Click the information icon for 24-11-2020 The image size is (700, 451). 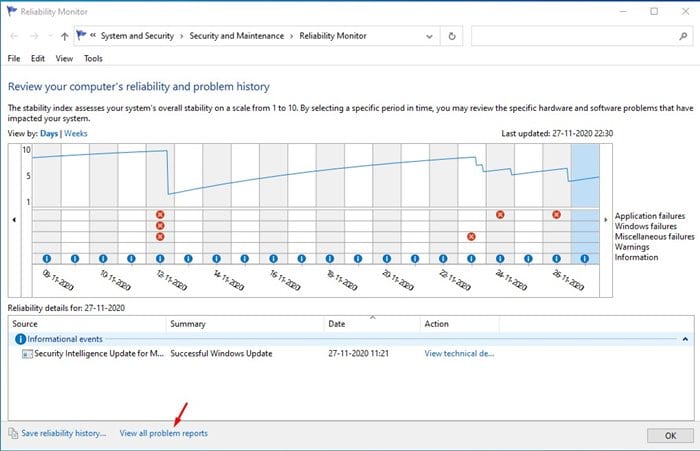coord(500,259)
